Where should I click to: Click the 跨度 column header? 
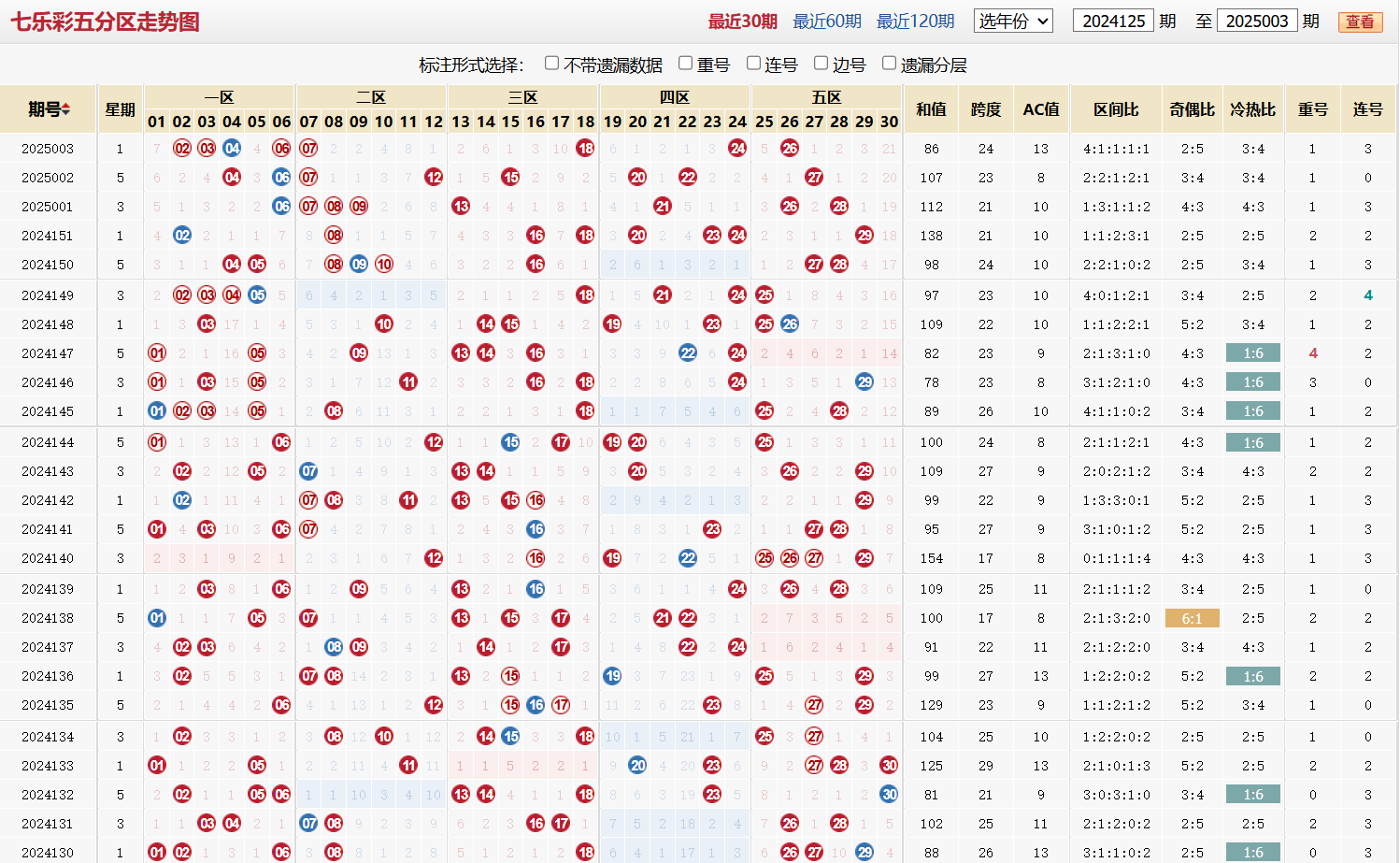(x=986, y=109)
